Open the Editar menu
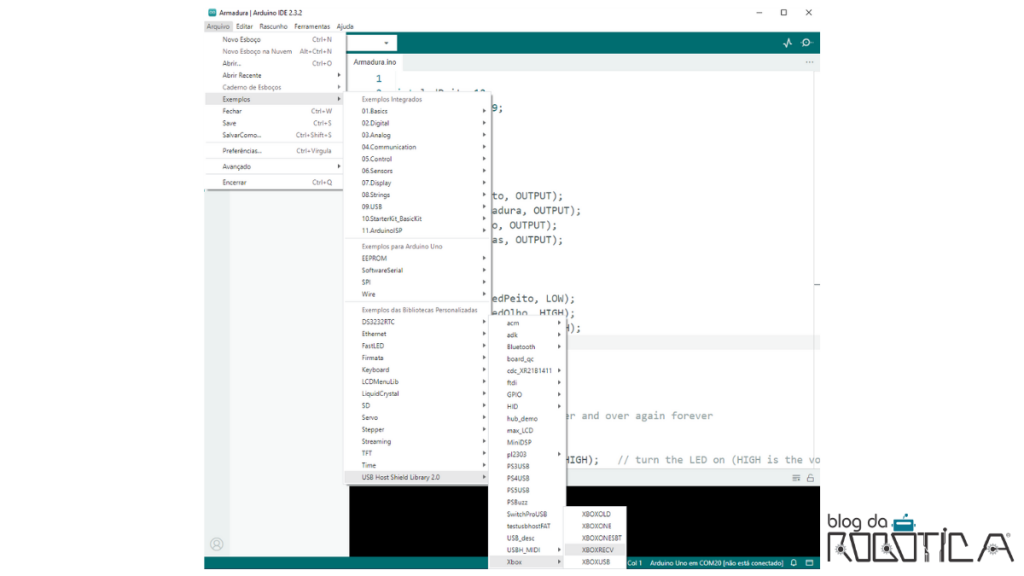This screenshot has height=576, width=1024. point(244,27)
